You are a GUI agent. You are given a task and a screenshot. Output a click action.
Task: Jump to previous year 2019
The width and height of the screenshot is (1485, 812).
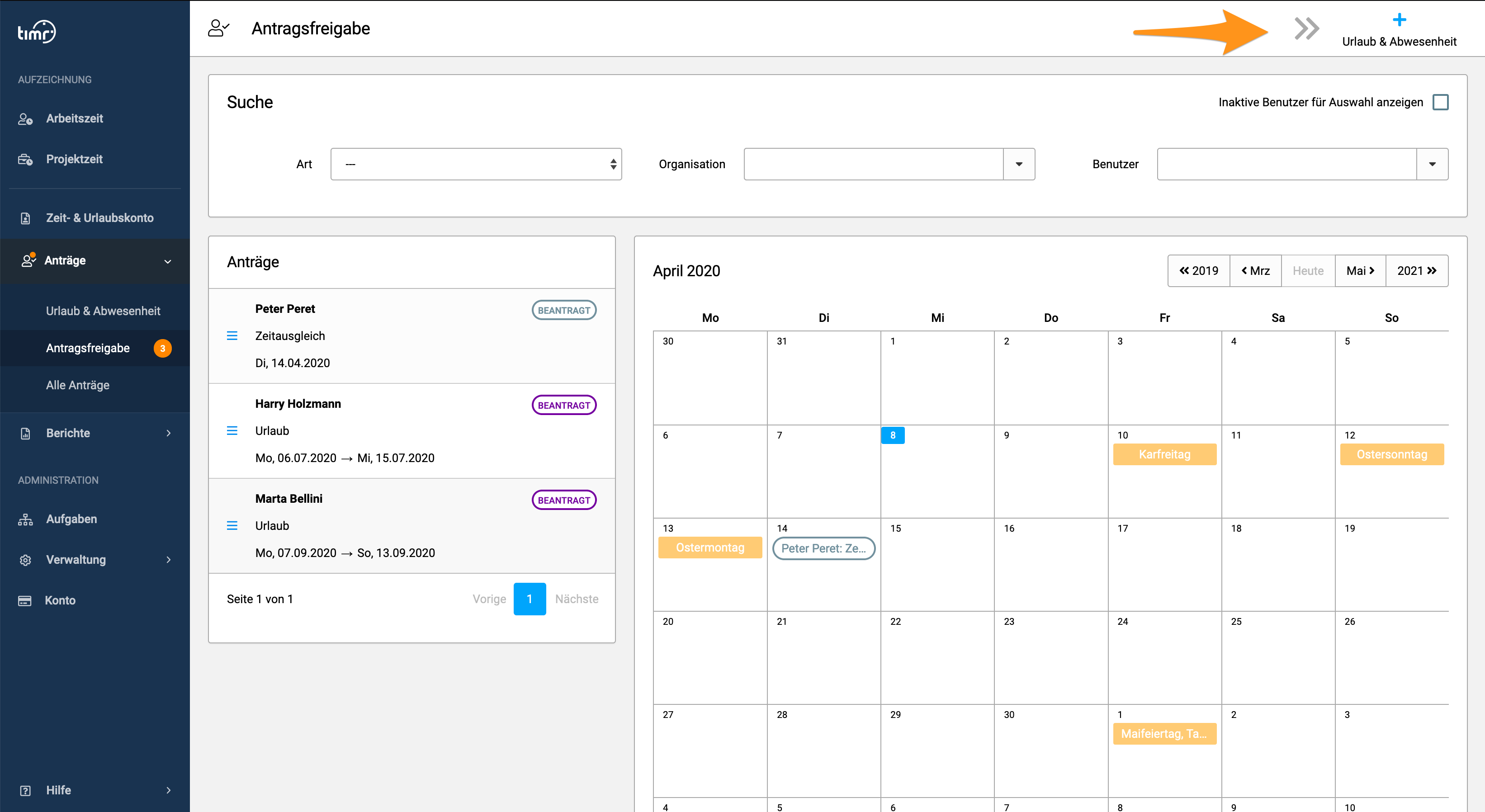click(x=1198, y=271)
